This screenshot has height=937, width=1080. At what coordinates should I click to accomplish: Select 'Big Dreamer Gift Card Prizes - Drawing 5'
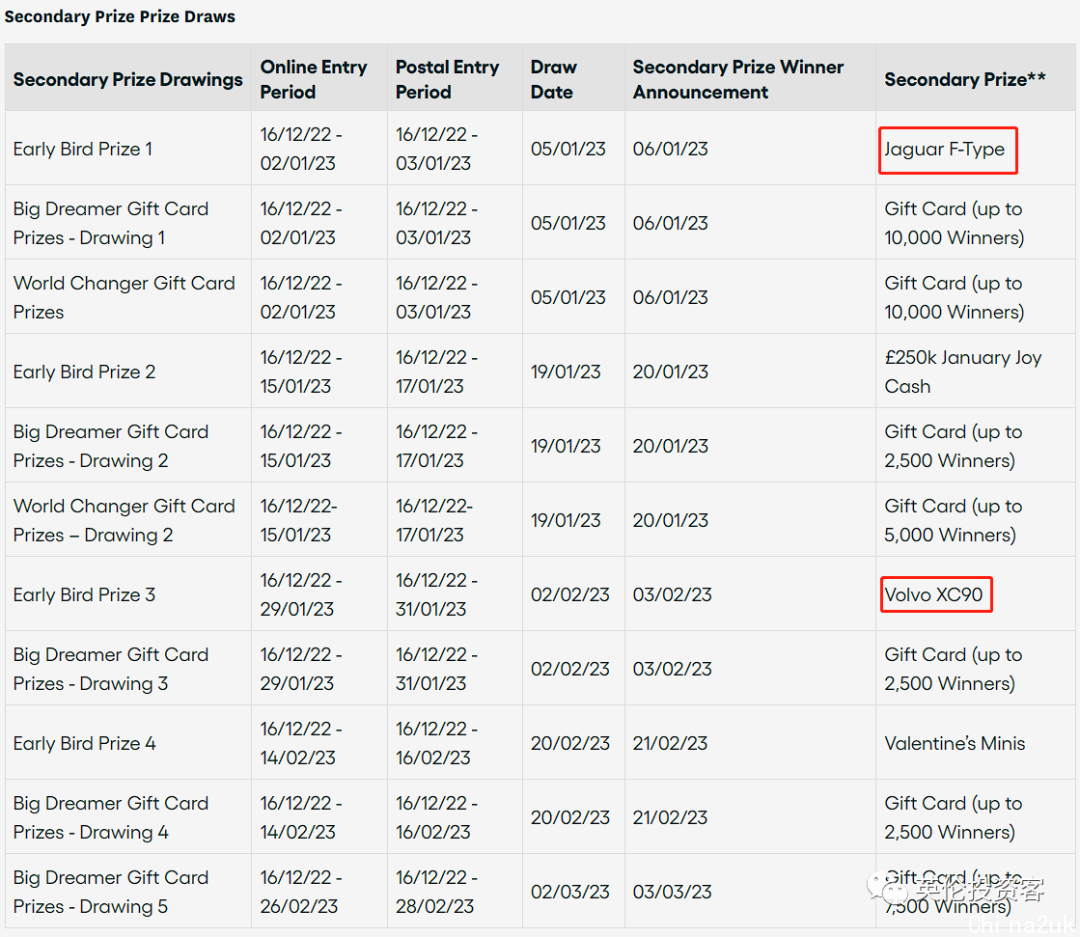point(111,892)
